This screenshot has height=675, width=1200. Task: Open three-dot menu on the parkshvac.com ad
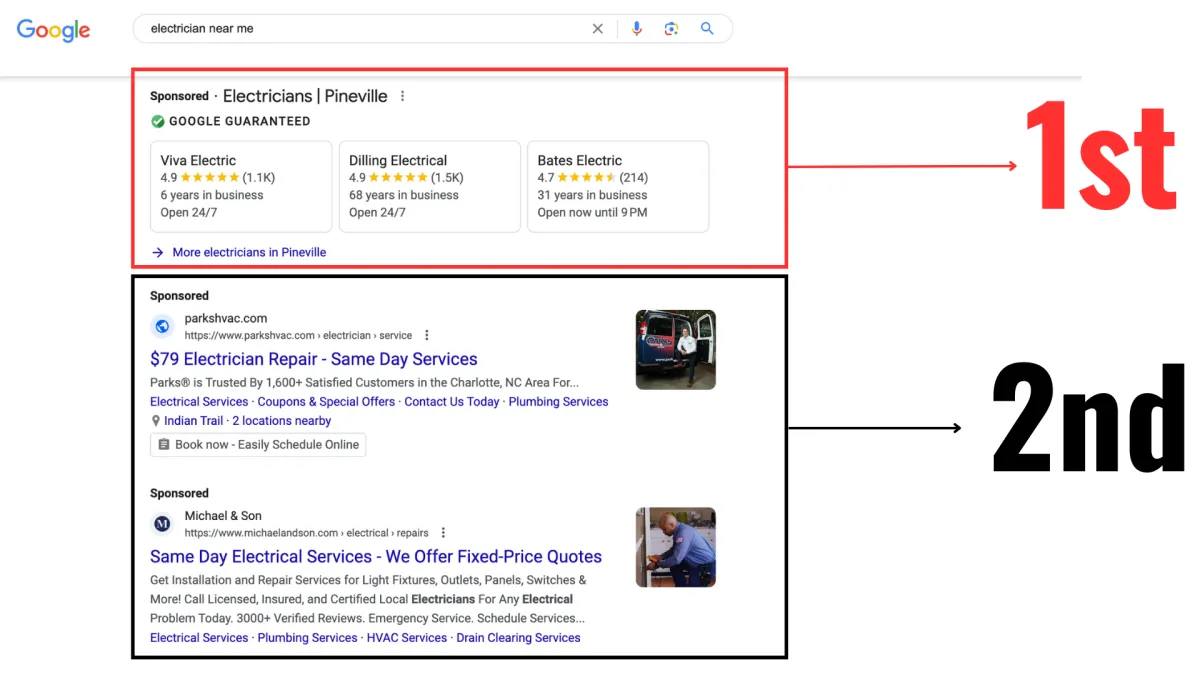coord(427,336)
